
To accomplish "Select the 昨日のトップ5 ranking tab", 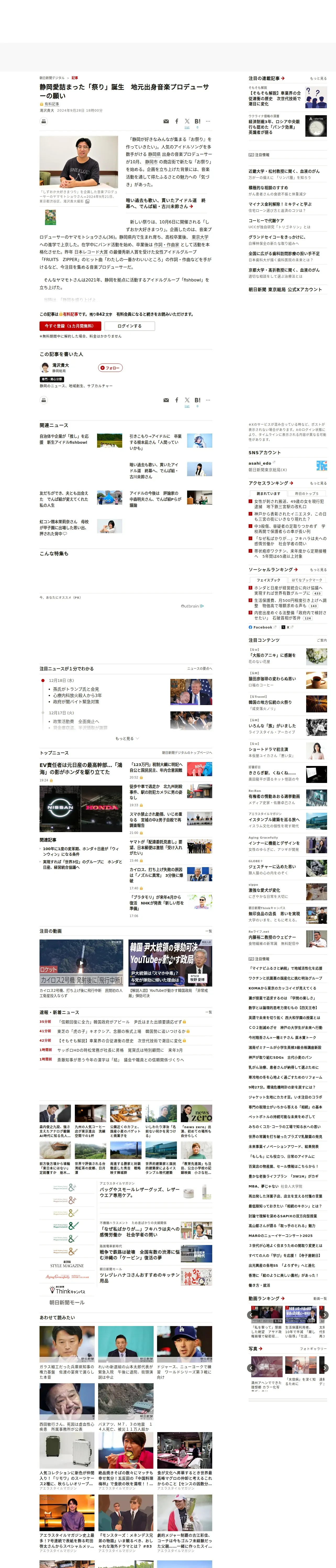I will pos(307,494).
